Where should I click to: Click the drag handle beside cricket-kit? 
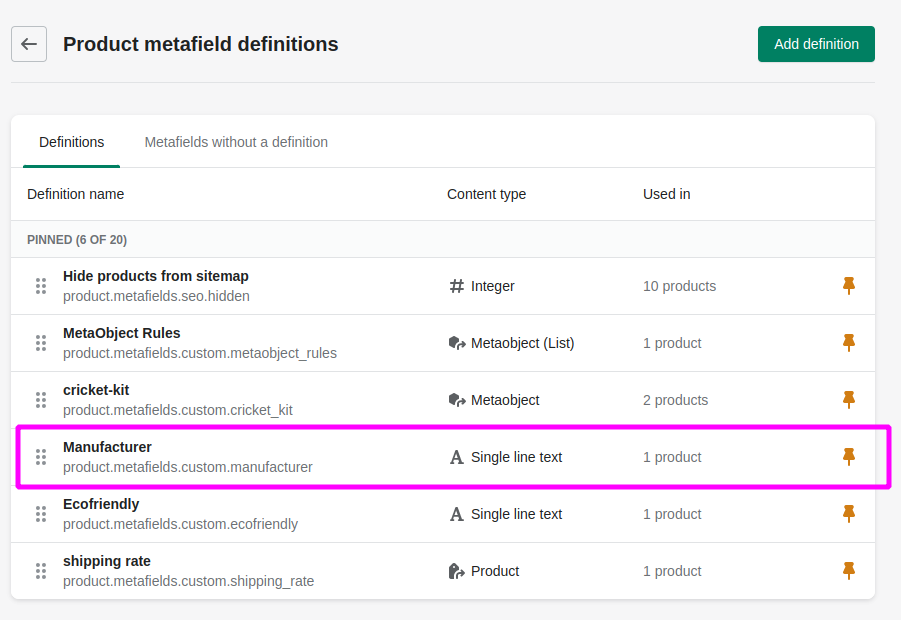click(41, 400)
